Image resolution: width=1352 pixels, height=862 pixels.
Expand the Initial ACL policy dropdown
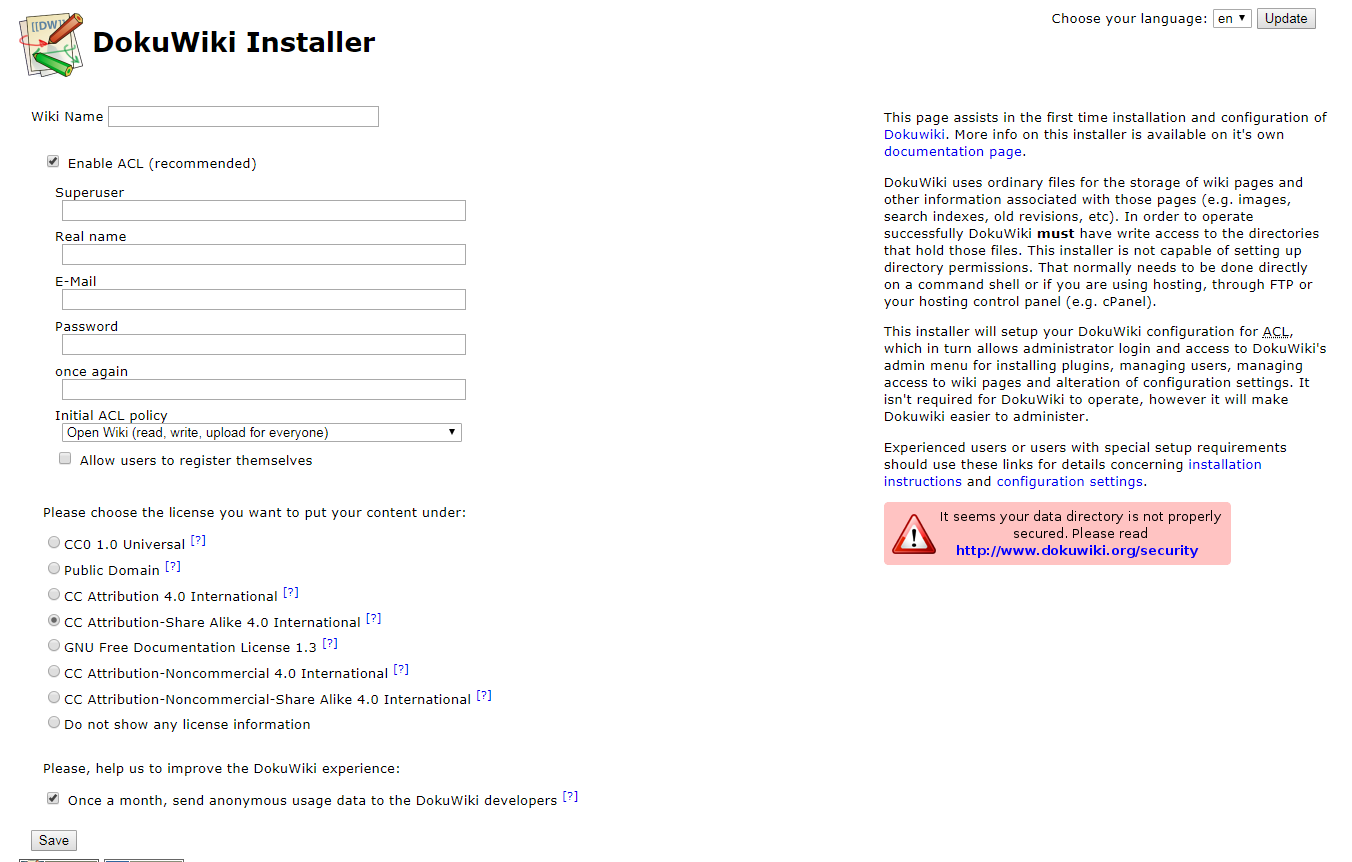pos(262,433)
